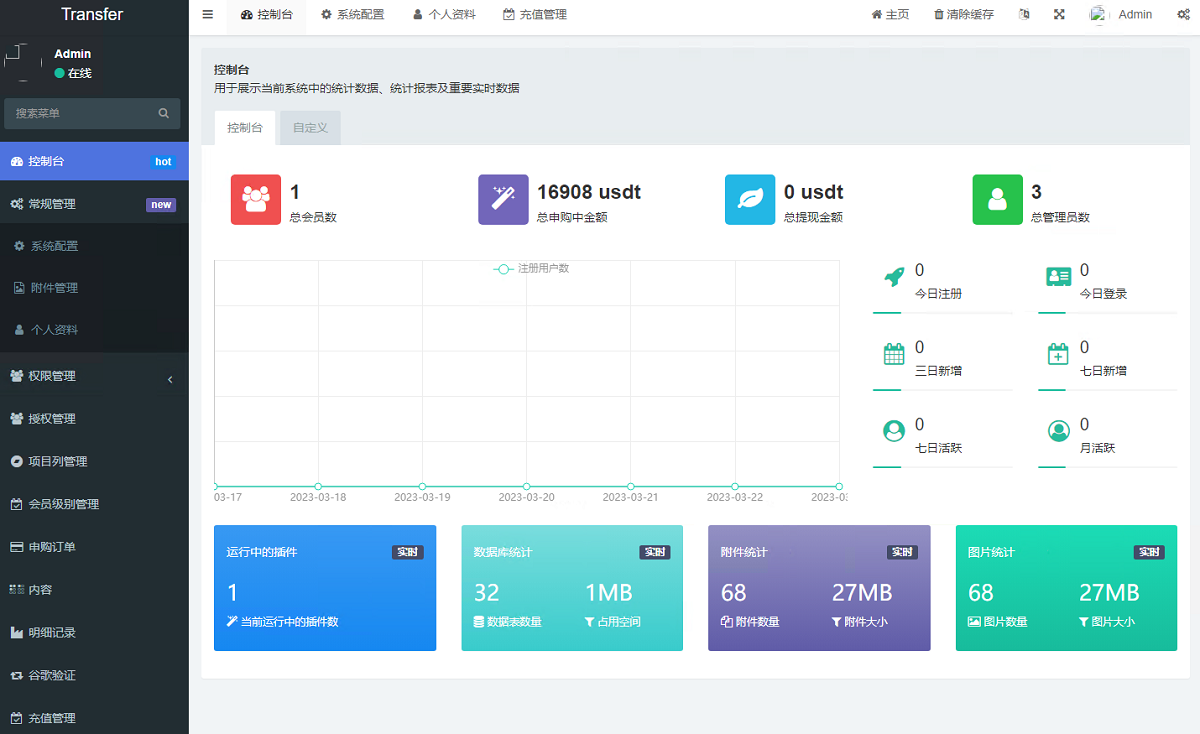Click the 控制台 dashboard icon in sidebar
Viewport: 1200px width, 734px height.
[x=17, y=161]
